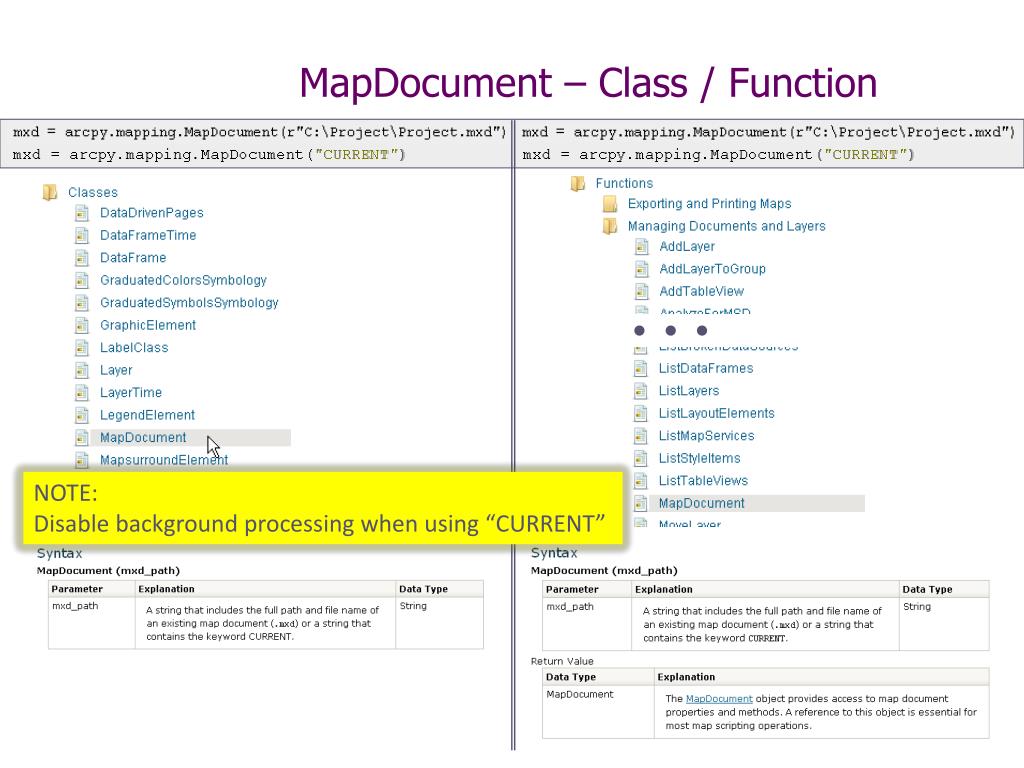Open the Functions tree node

pyautogui.click(x=624, y=184)
